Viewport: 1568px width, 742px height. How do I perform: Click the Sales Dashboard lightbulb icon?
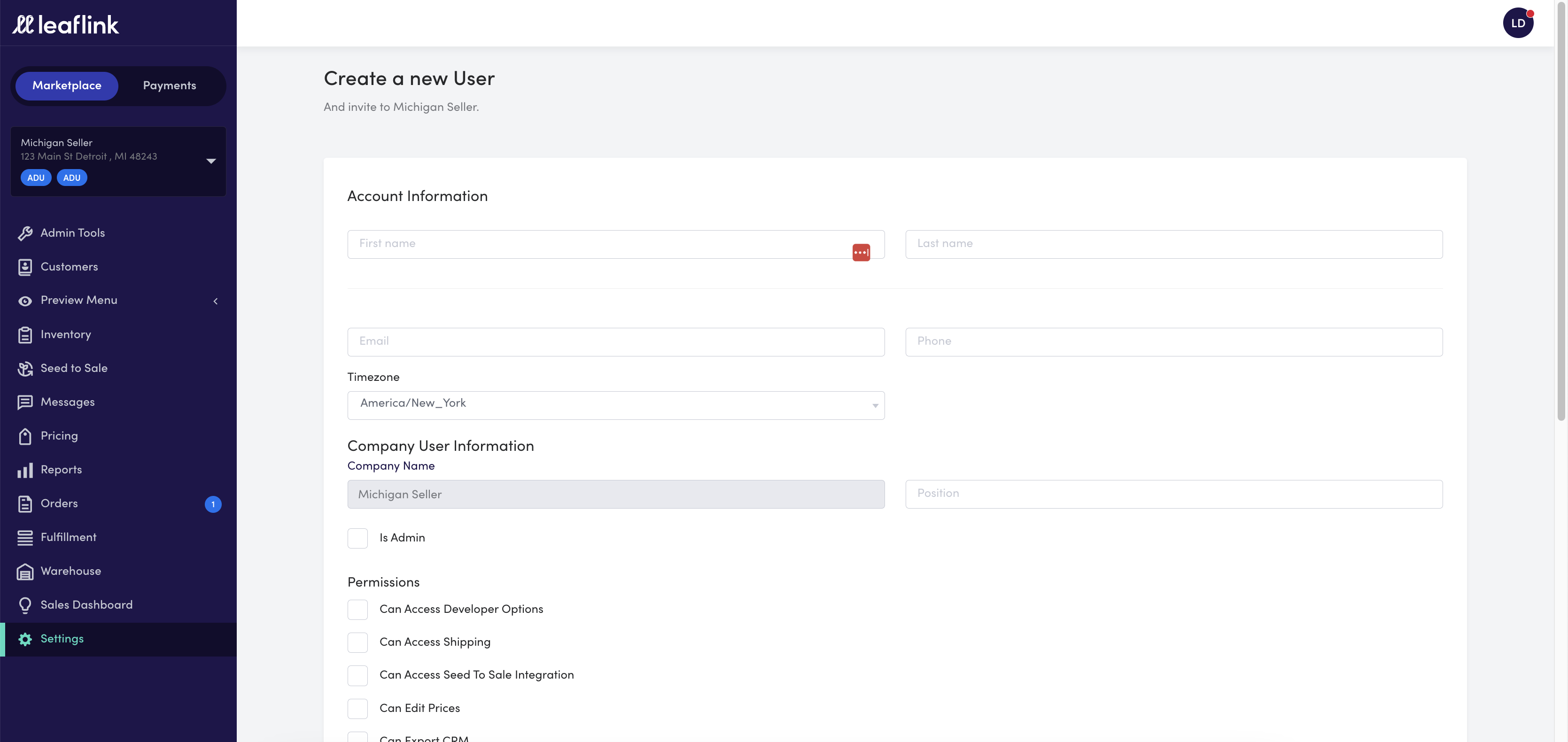pos(25,605)
